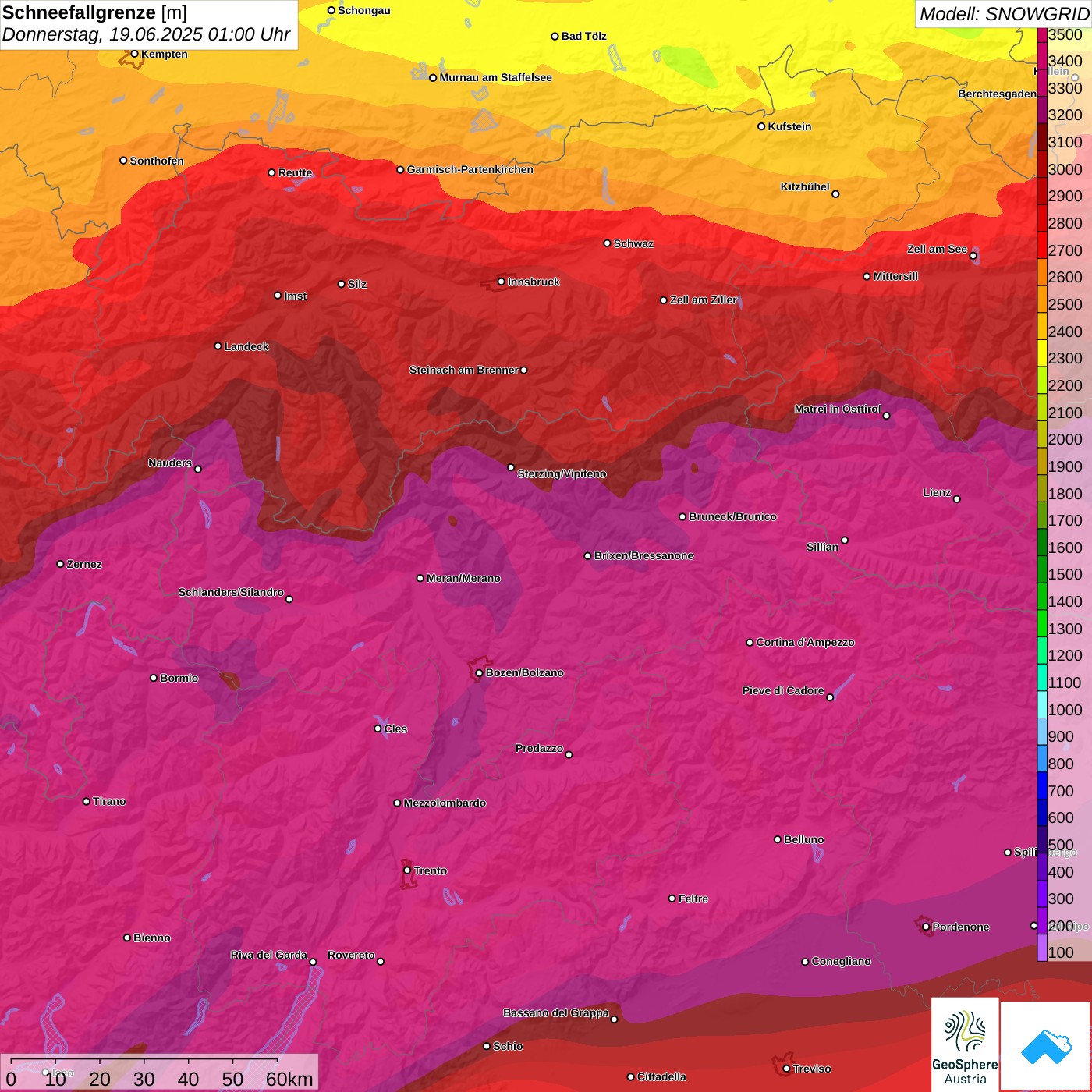Screen dimensions: 1092x1092
Task: Click the Zell am Ziller label
Action: coord(704,300)
